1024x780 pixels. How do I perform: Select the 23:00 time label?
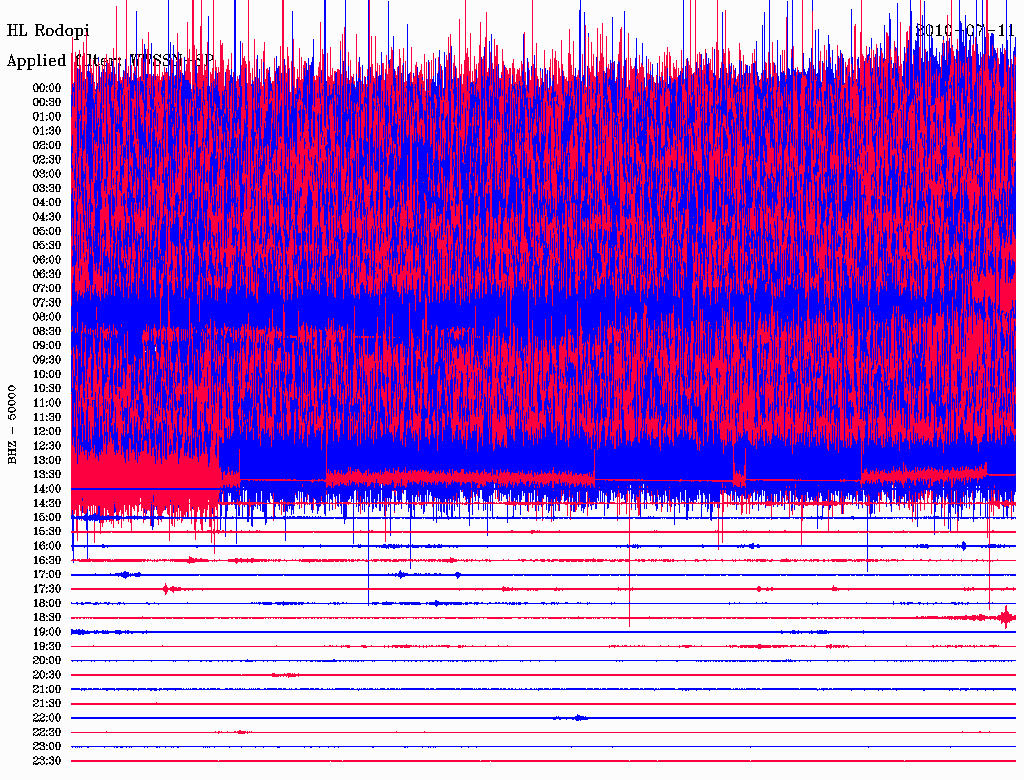(47, 747)
